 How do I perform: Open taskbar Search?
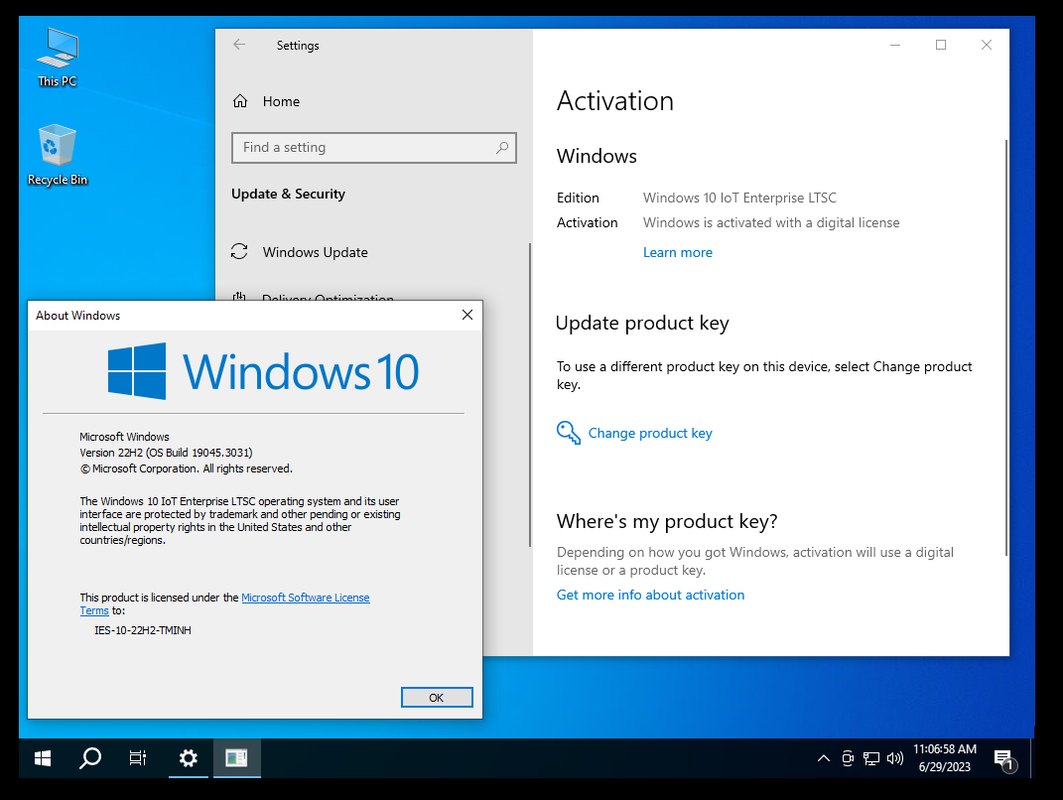[90, 758]
